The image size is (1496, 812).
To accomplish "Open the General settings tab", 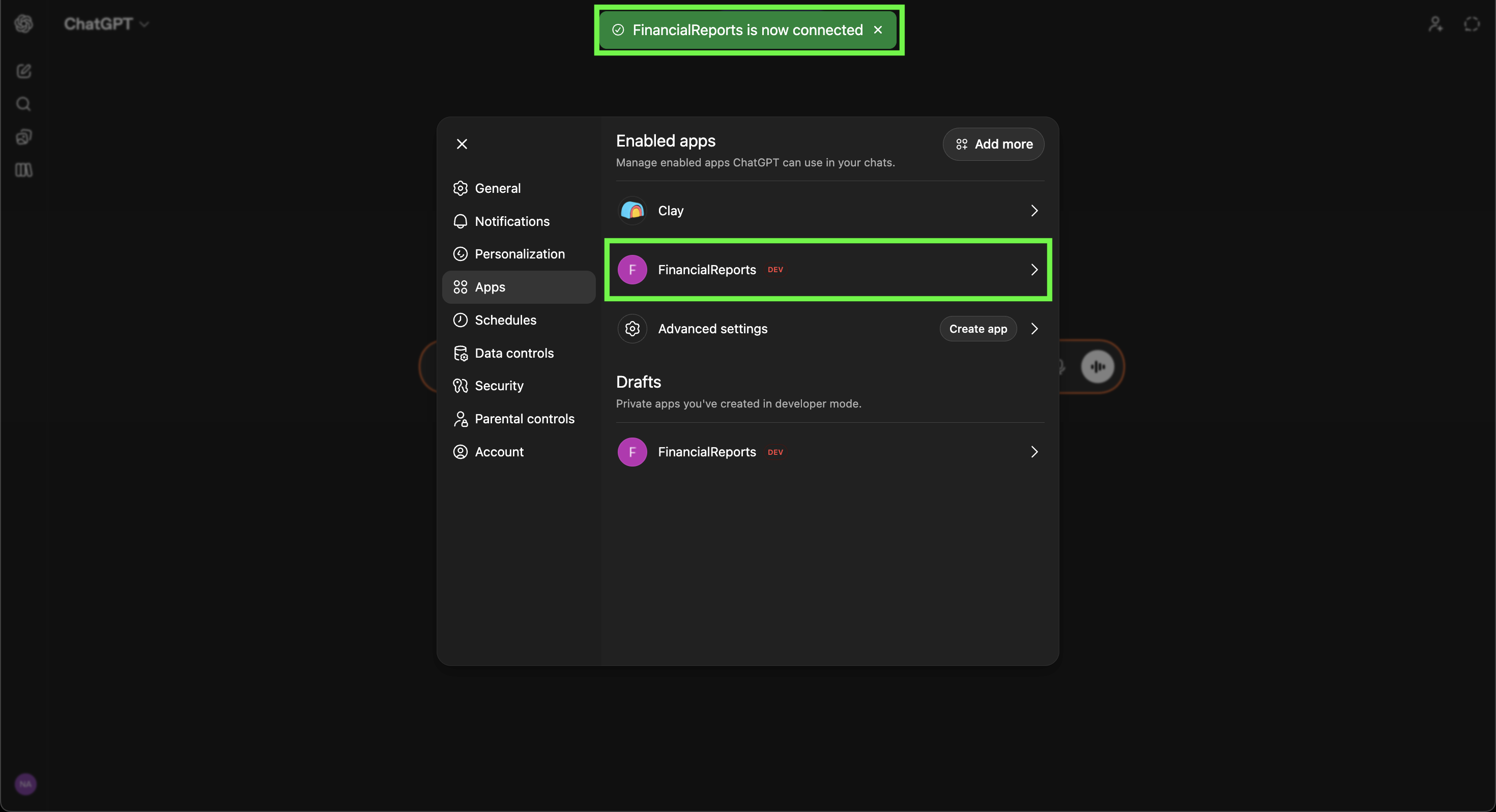I will [519, 188].
